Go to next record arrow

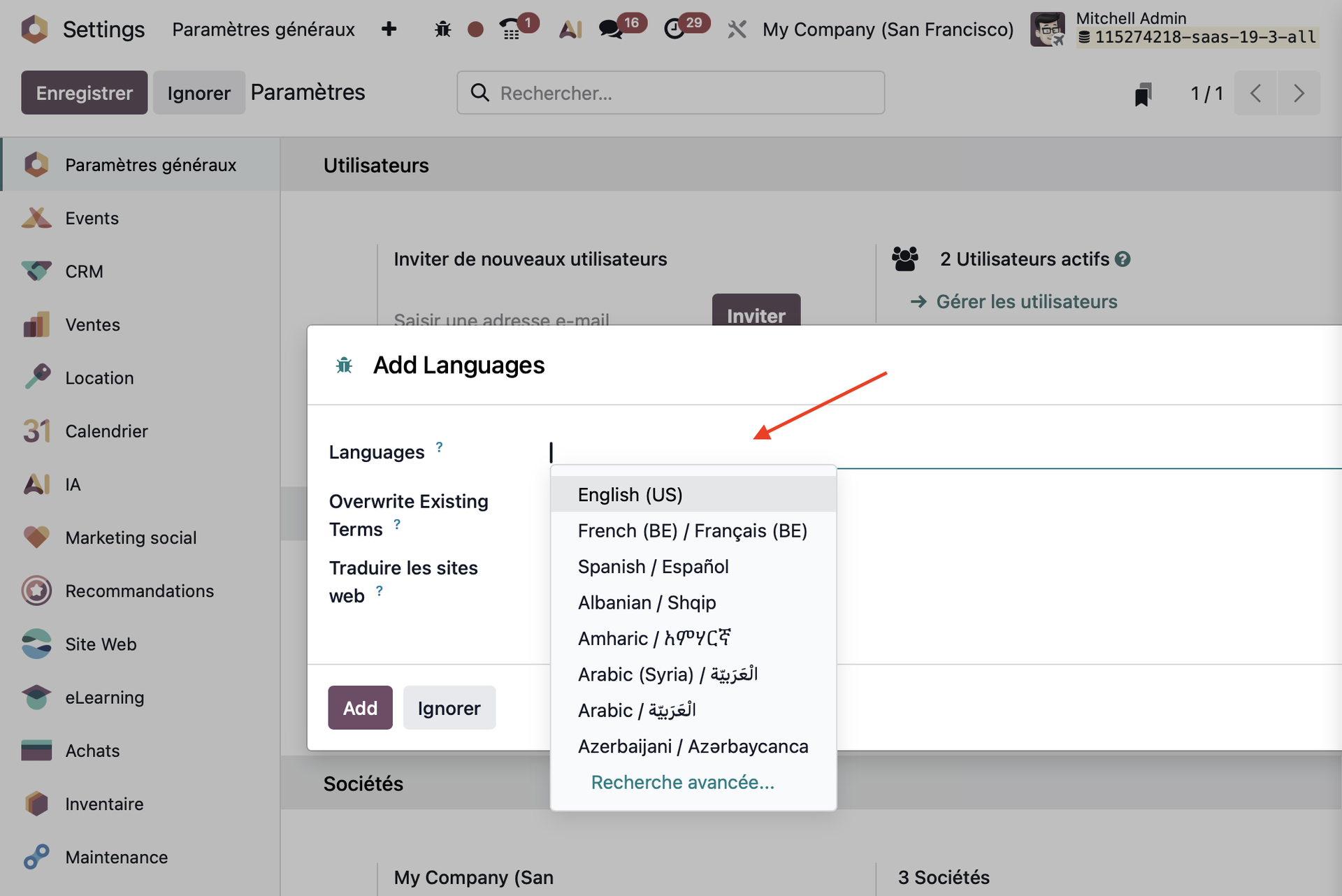1299,93
